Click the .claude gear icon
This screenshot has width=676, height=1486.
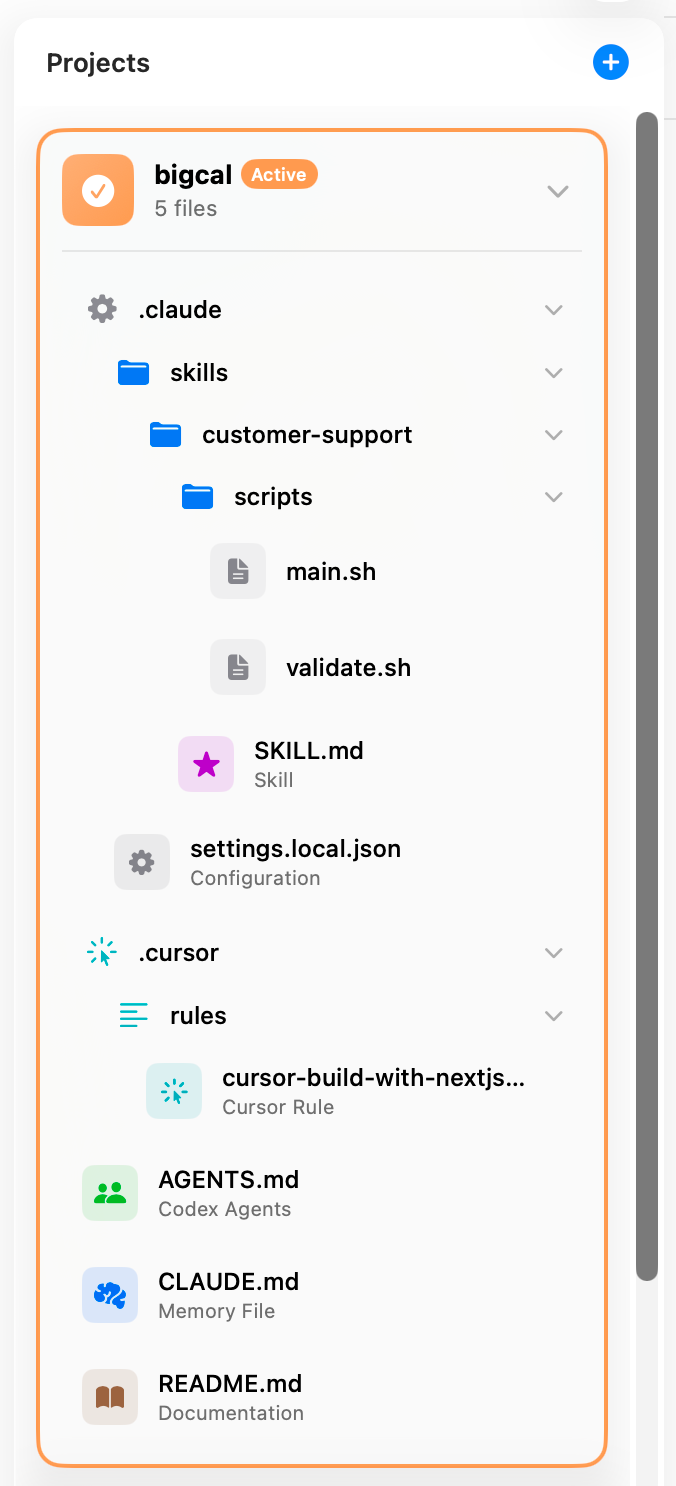pos(101,308)
